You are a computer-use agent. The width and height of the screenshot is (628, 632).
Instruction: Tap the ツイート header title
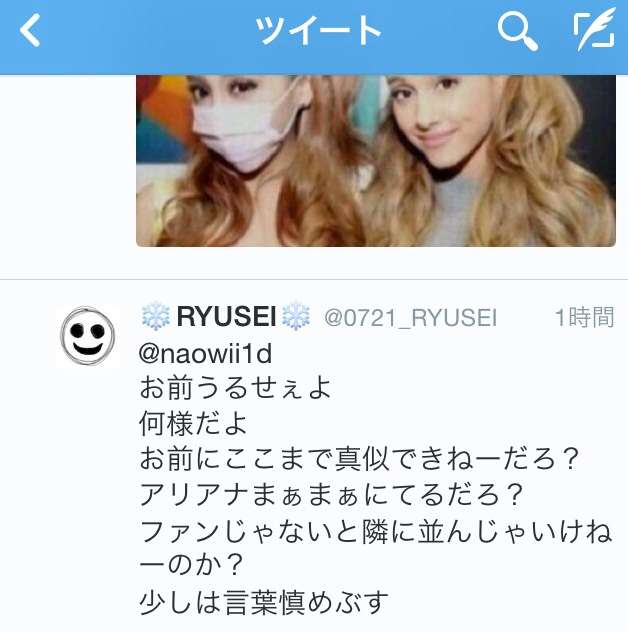tap(318, 30)
